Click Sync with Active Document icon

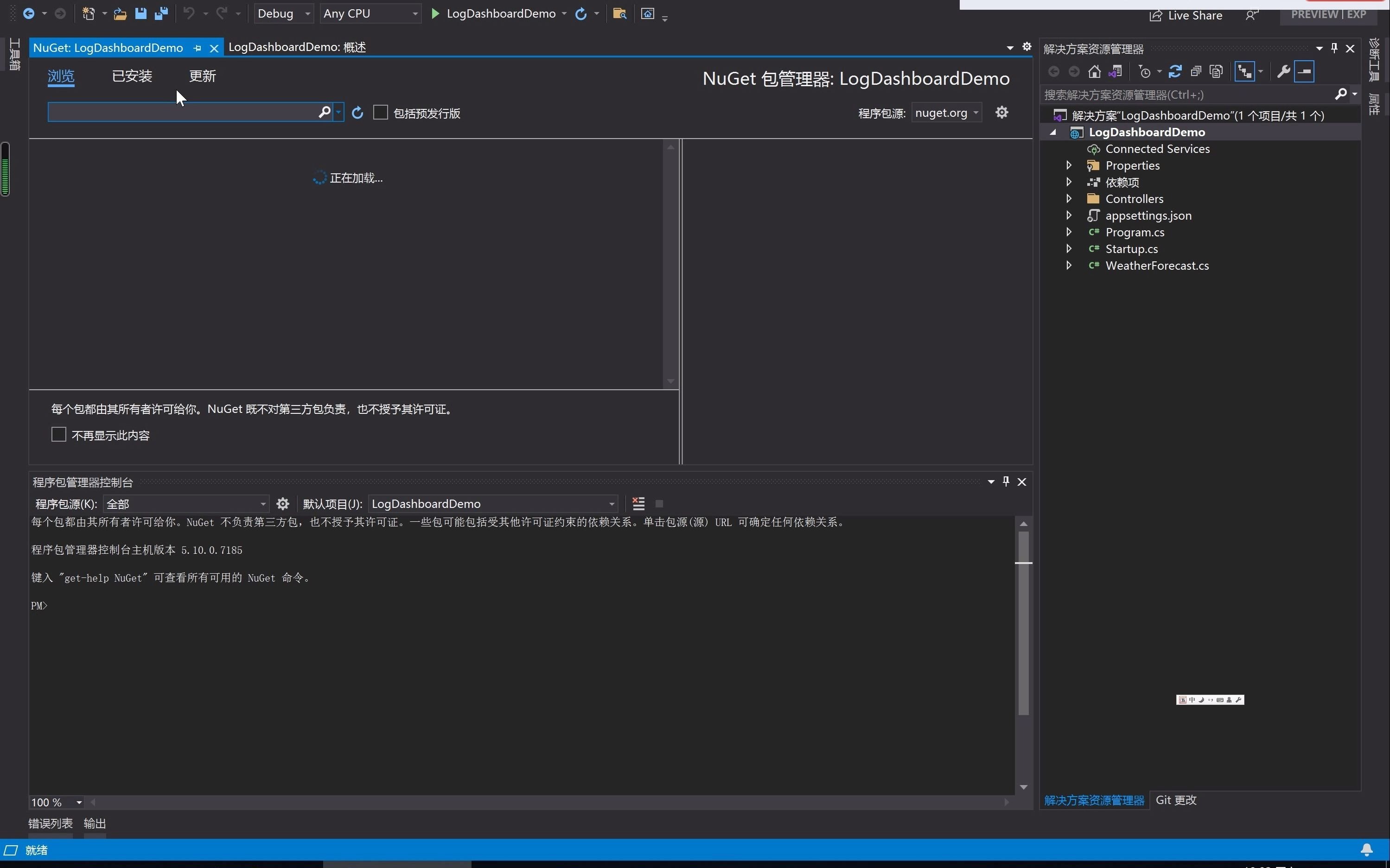click(x=1174, y=72)
